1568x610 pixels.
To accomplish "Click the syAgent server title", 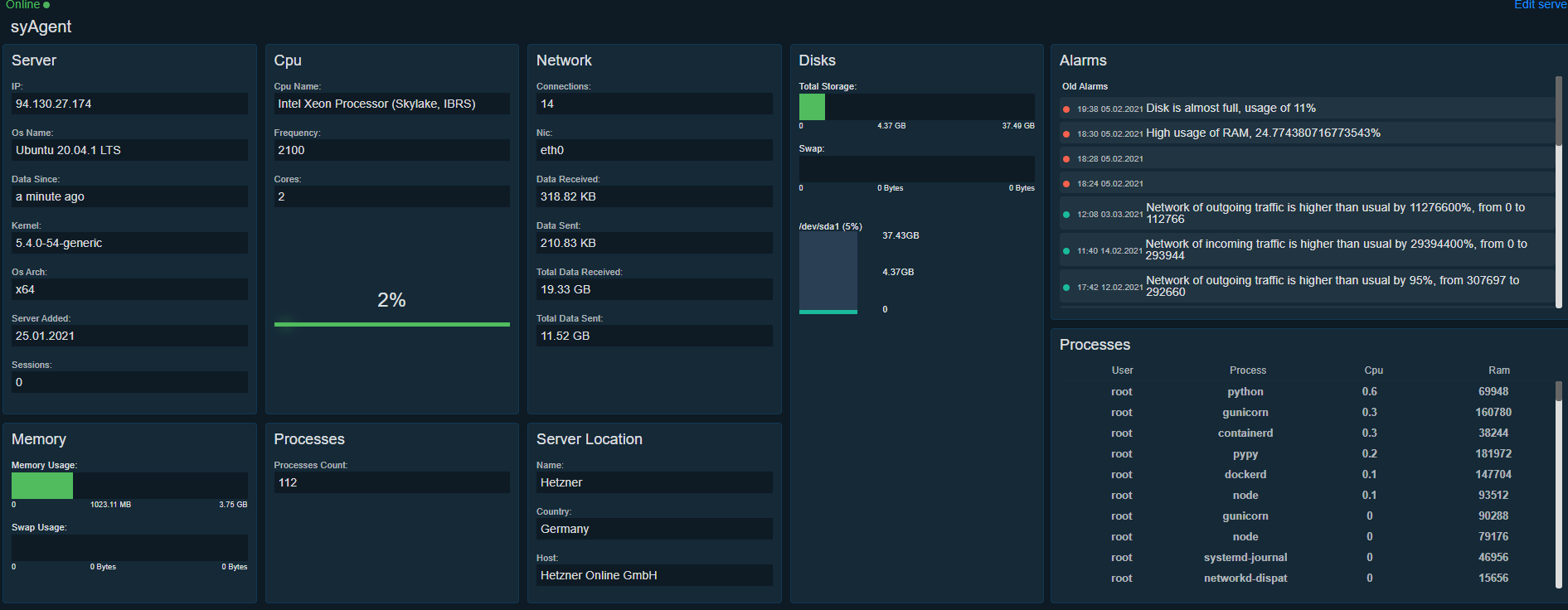I will click(41, 27).
